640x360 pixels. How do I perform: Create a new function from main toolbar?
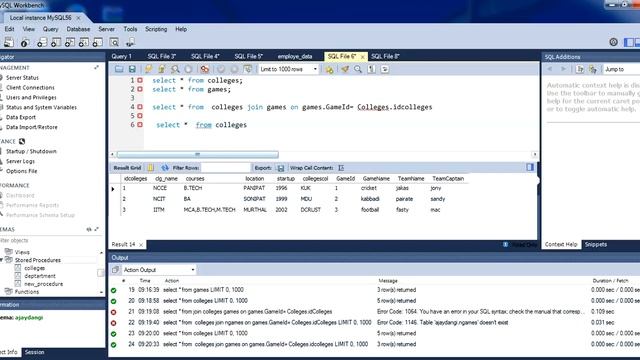click(x=98, y=42)
